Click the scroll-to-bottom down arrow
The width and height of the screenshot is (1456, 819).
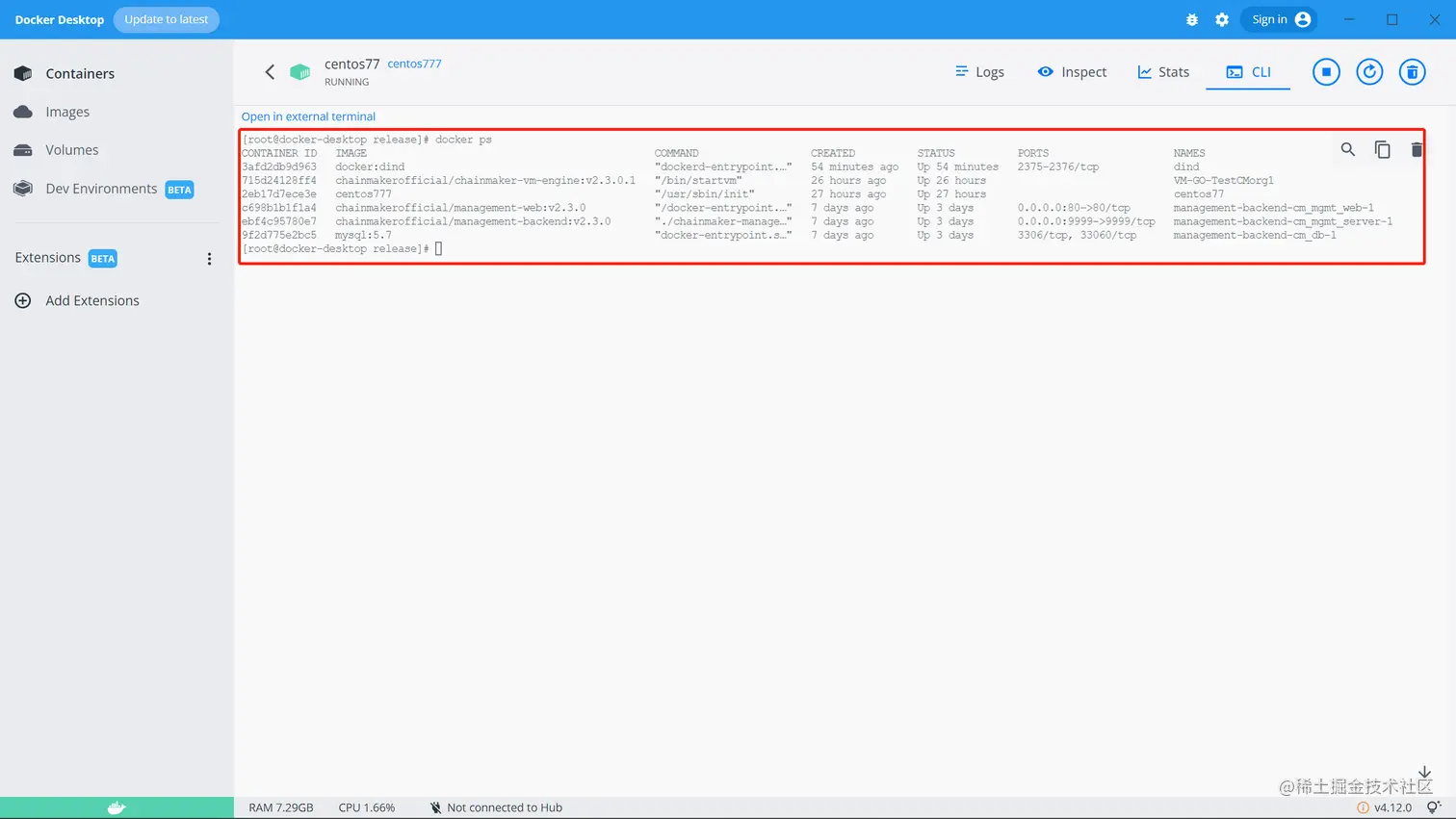tap(1424, 773)
